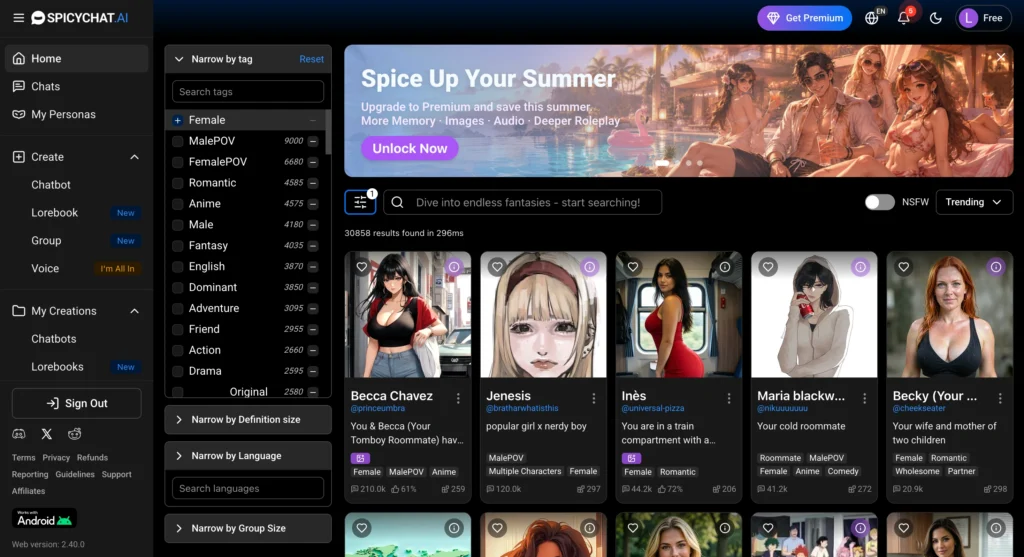1024x557 pixels.
Task: Click the tag list scrollbar
Action: [328, 133]
